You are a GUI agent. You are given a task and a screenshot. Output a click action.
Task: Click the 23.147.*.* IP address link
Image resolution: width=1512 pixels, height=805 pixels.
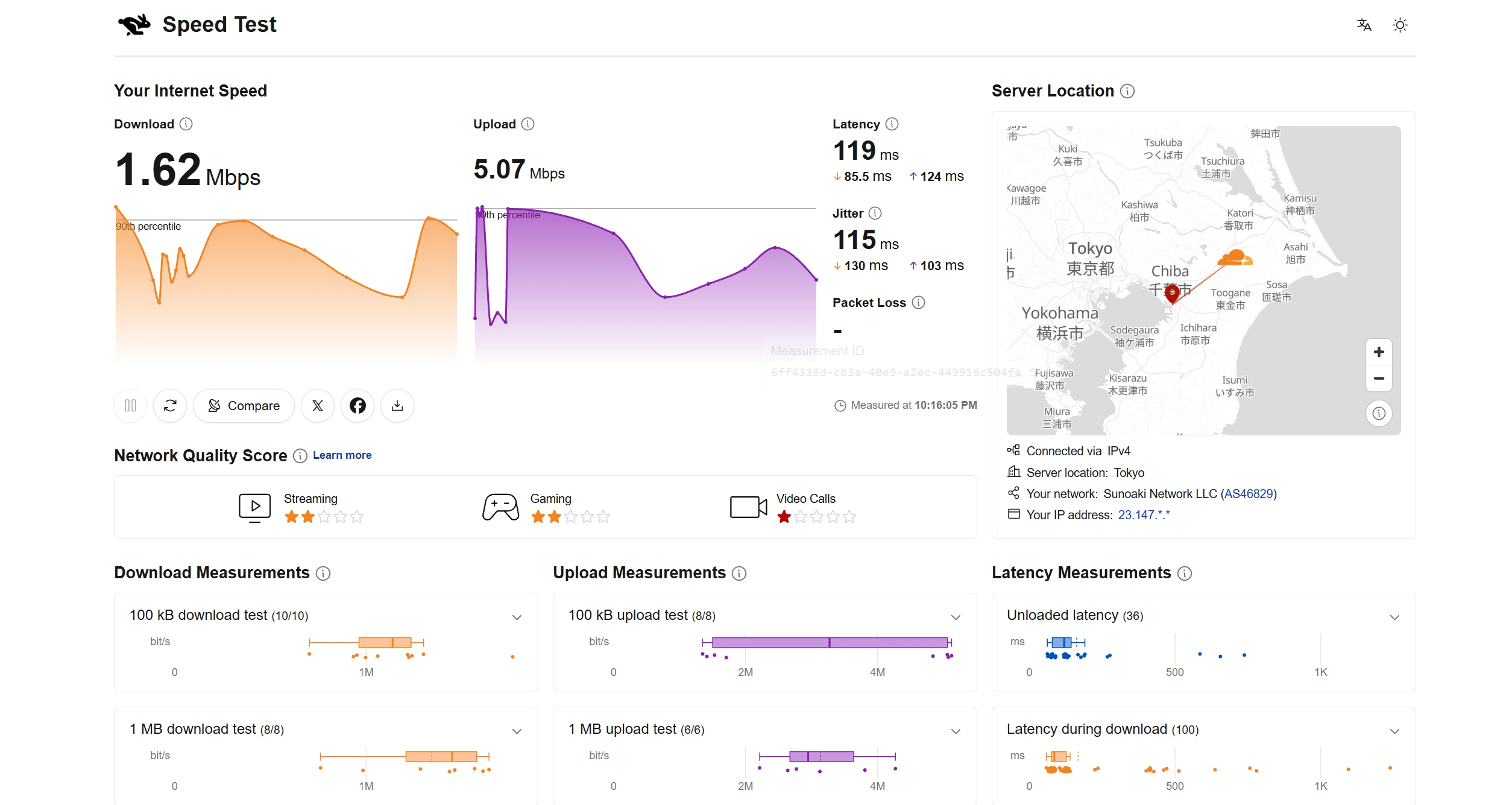[x=1144, y=515]
